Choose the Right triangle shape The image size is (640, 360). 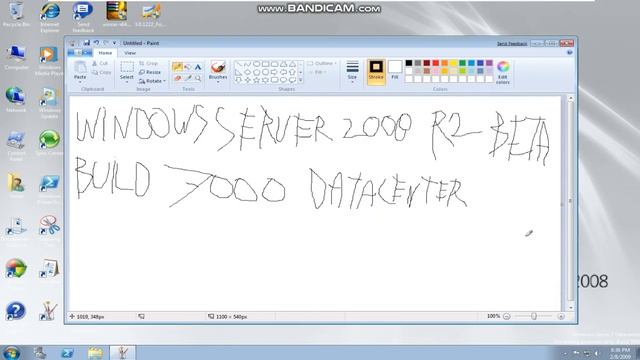pyautogui.click(x=239, y=72)
